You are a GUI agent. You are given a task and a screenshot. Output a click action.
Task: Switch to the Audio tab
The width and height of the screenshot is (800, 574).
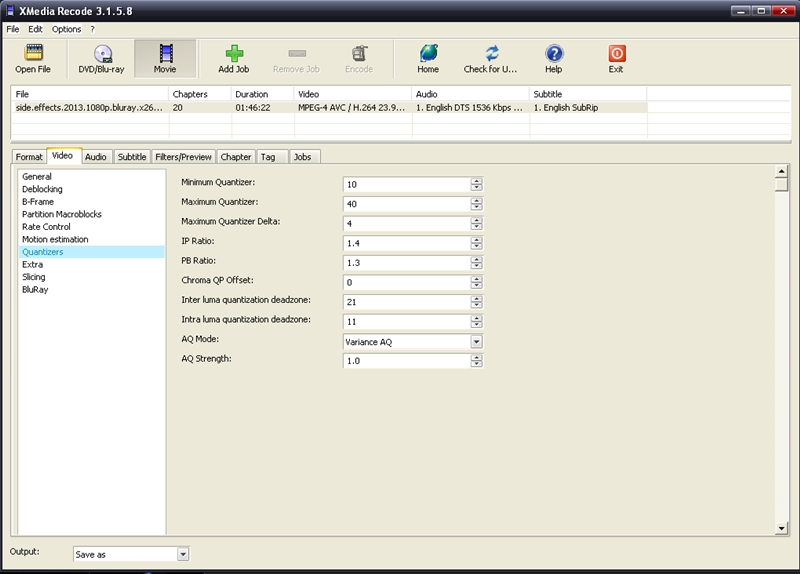(96, 157)
